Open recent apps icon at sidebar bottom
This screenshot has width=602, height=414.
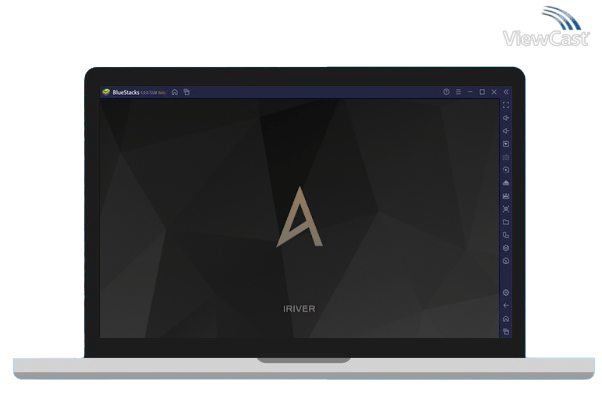click(x=506, y=332)
